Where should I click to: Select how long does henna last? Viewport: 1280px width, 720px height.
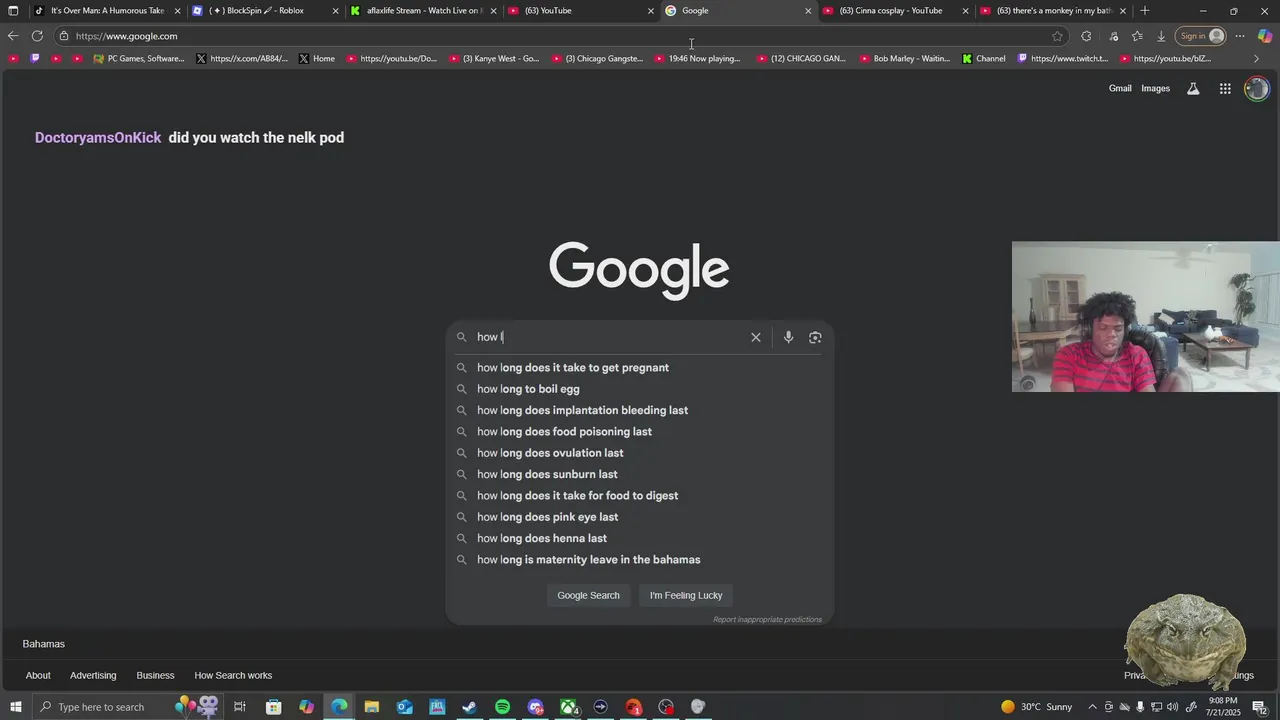[639, 538]
